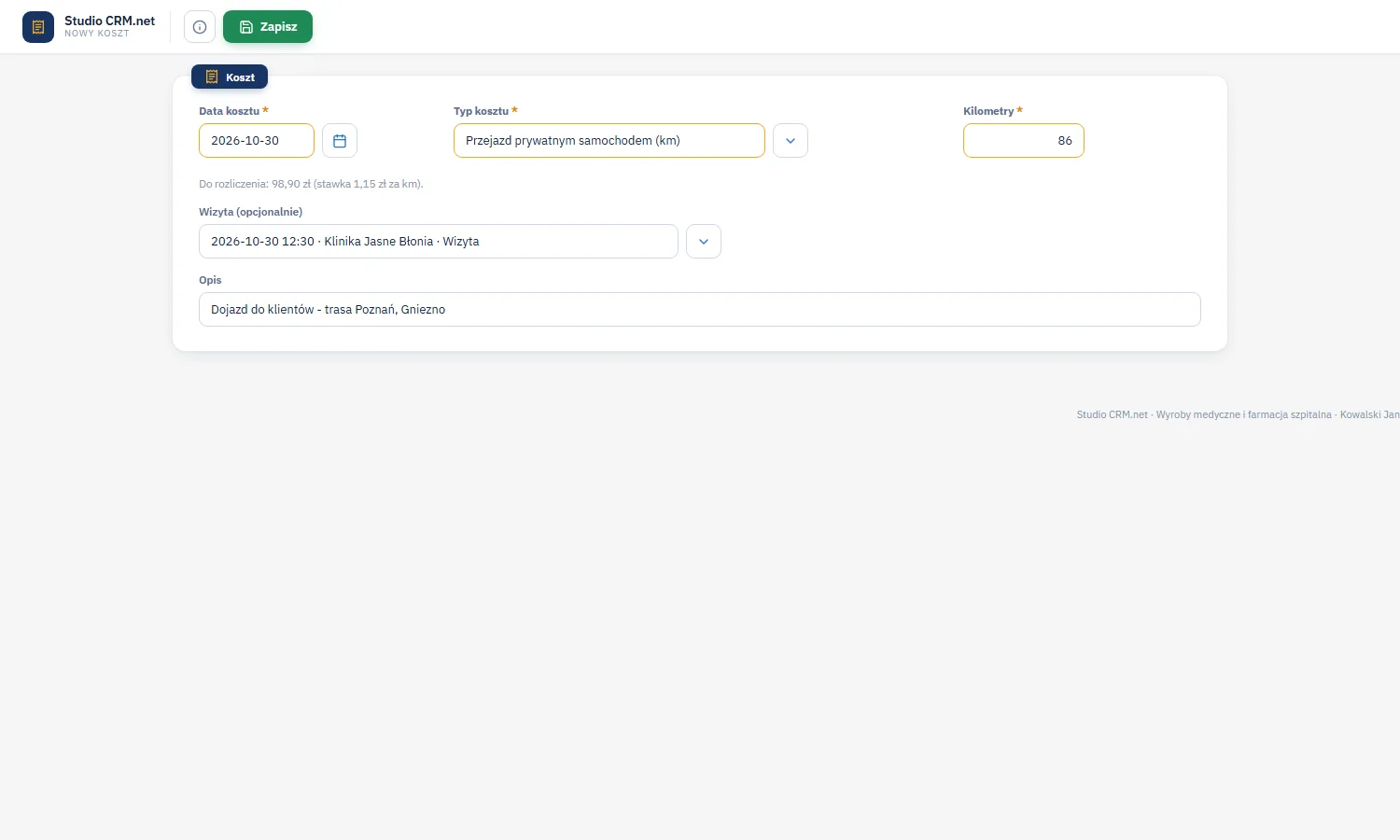The height and width of the screenshot is (840, 1400).
Task: Open the calendar date picker icon
Action: point(340,141)
